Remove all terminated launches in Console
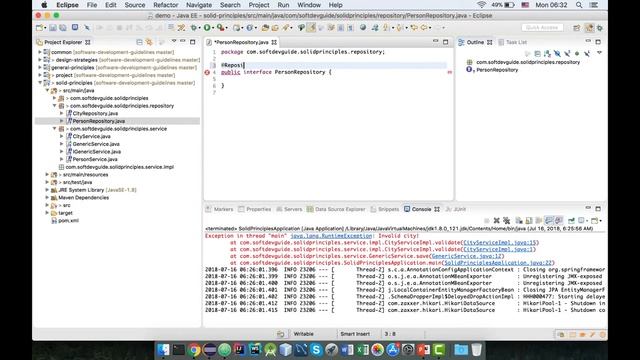The image size is (640, 360). [507, 220]
